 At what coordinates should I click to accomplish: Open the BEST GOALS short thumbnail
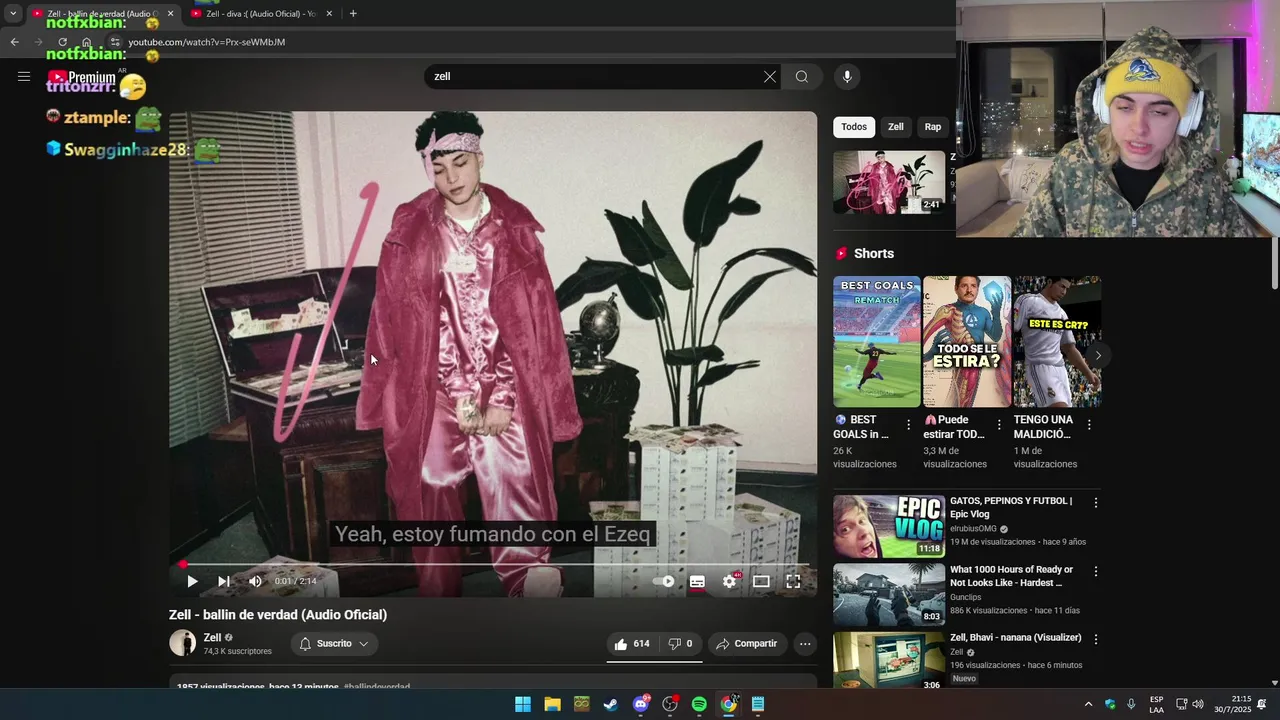click(877, 341)
